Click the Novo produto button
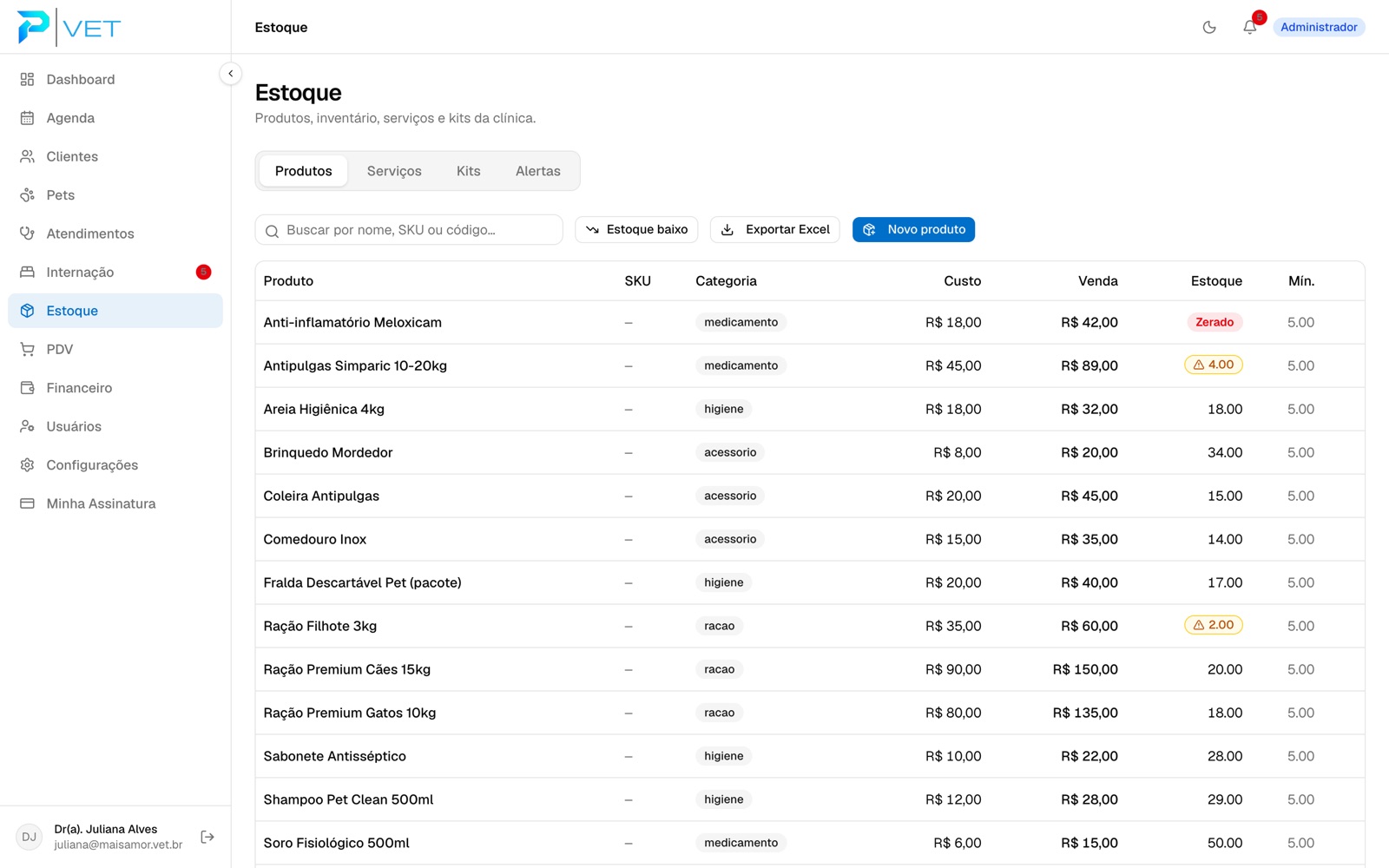This screenshot has height=868, width=1389. coord(913,229)
